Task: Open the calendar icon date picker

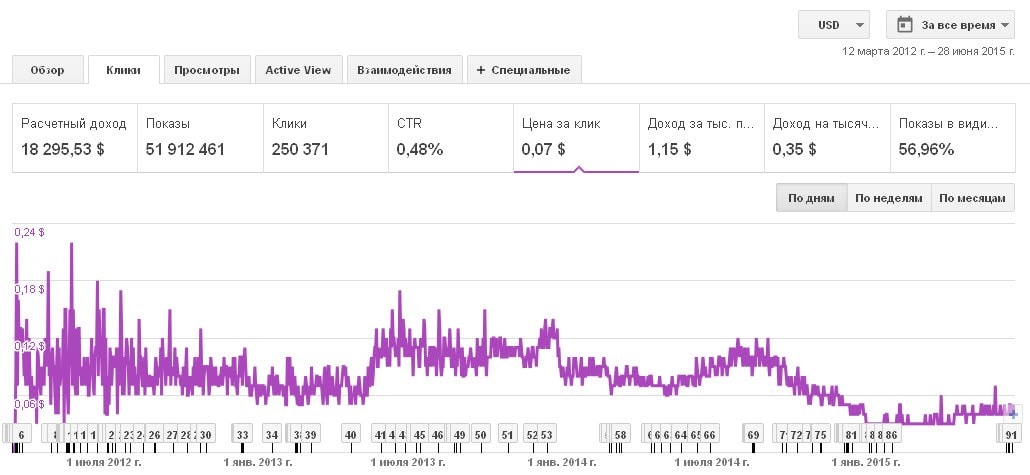Action: [x=905, y=25]
